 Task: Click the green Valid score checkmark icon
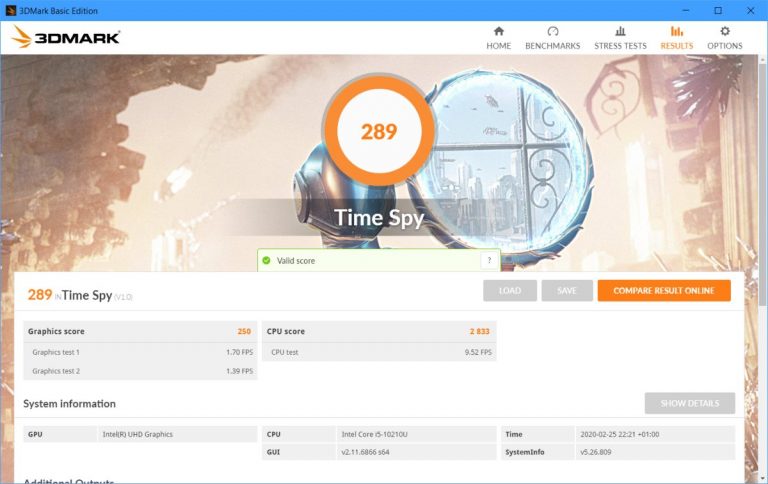click(x=266, y=260)
